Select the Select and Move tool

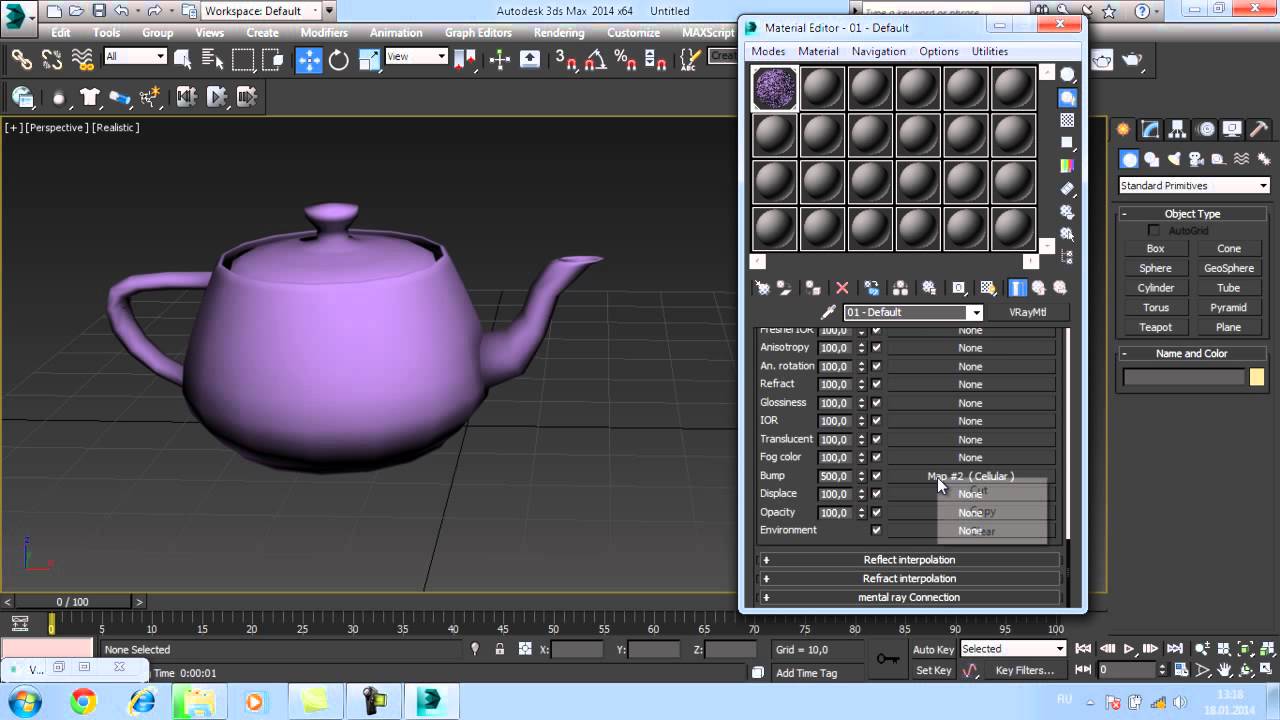[x=309, y=60]
